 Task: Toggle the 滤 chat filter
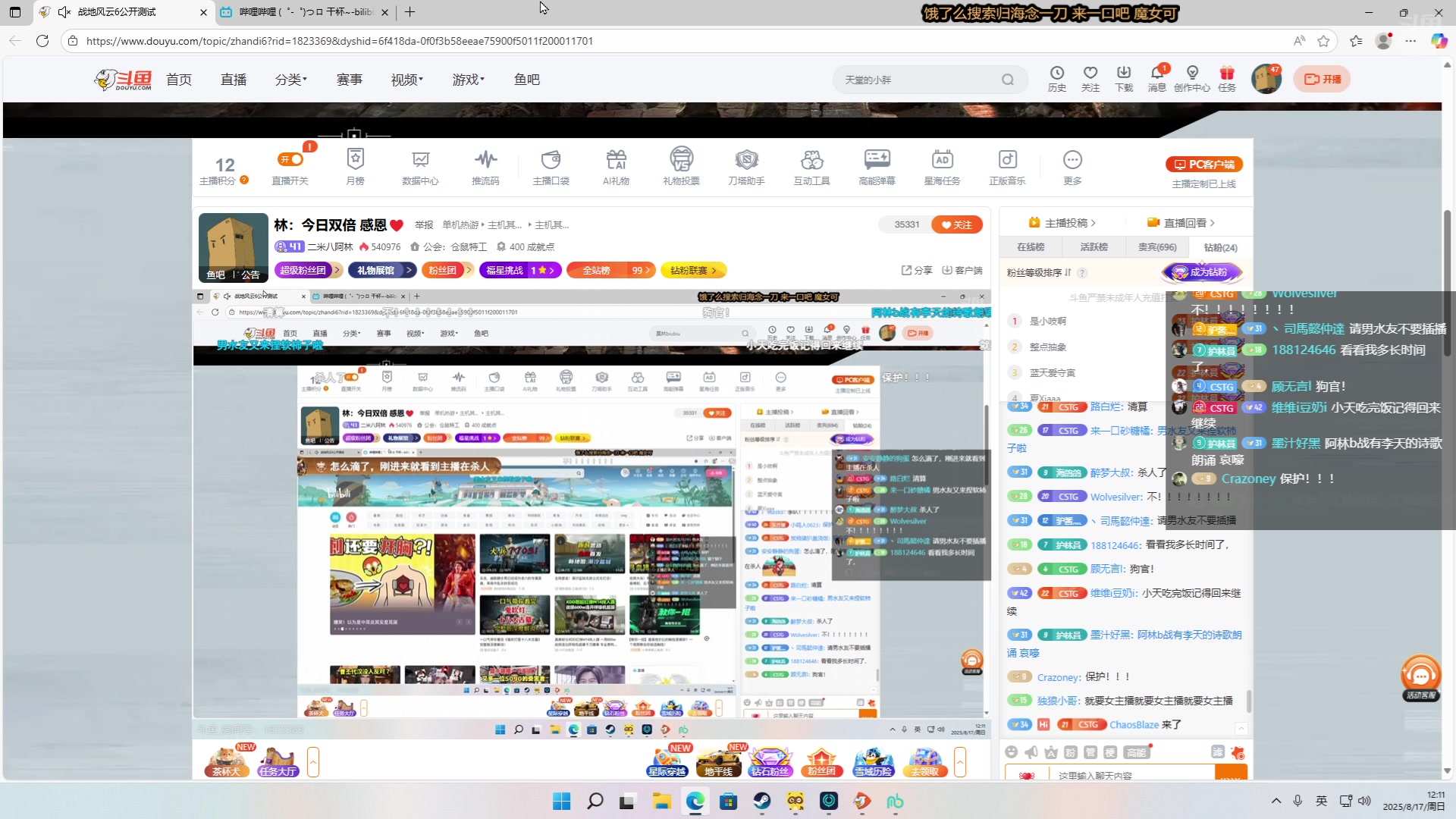1217,752
